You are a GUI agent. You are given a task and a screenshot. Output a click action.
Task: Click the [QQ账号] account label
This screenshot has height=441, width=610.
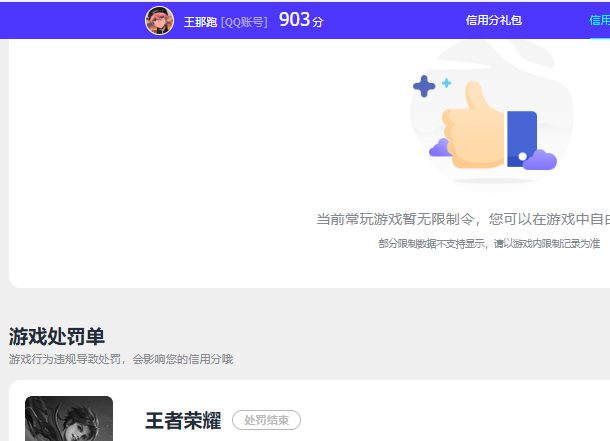tap(244, 22)
